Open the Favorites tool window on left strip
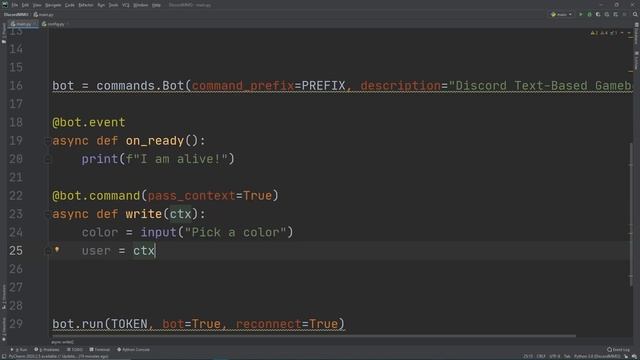Screen dimensions: 640x360 (x=4, y=329)
